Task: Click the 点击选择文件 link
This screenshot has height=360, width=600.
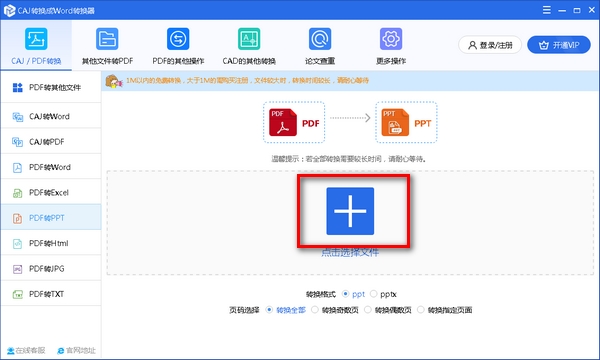Action: pos(350,252)
